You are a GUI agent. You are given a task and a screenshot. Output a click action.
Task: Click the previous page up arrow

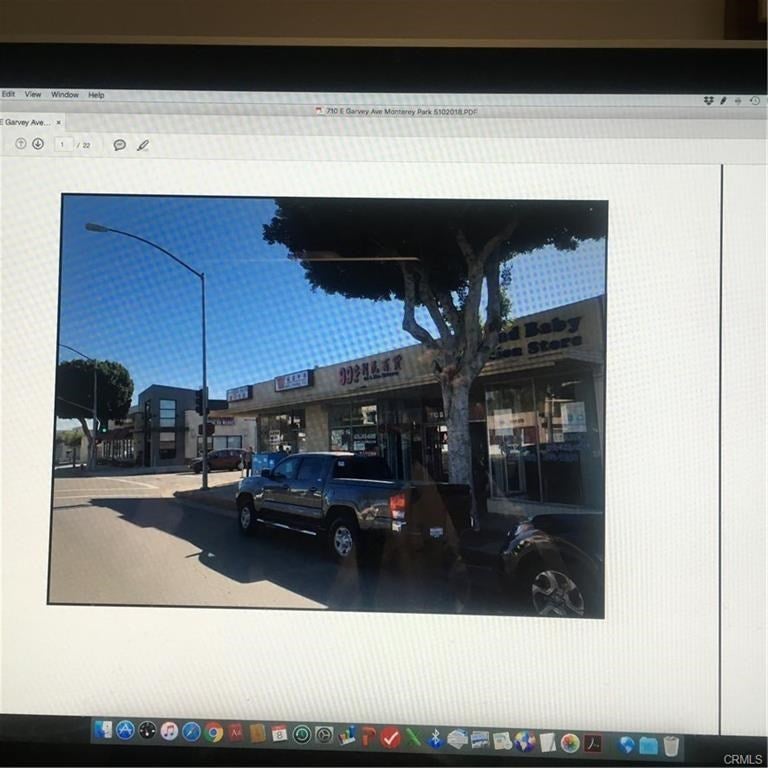coord(20,144)
